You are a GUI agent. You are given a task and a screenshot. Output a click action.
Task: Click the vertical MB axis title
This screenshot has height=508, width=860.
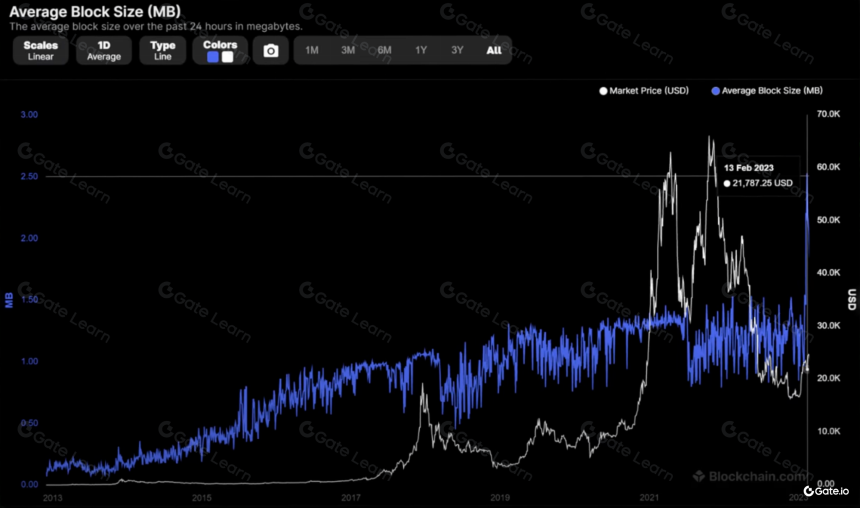(x=9, y=300)
